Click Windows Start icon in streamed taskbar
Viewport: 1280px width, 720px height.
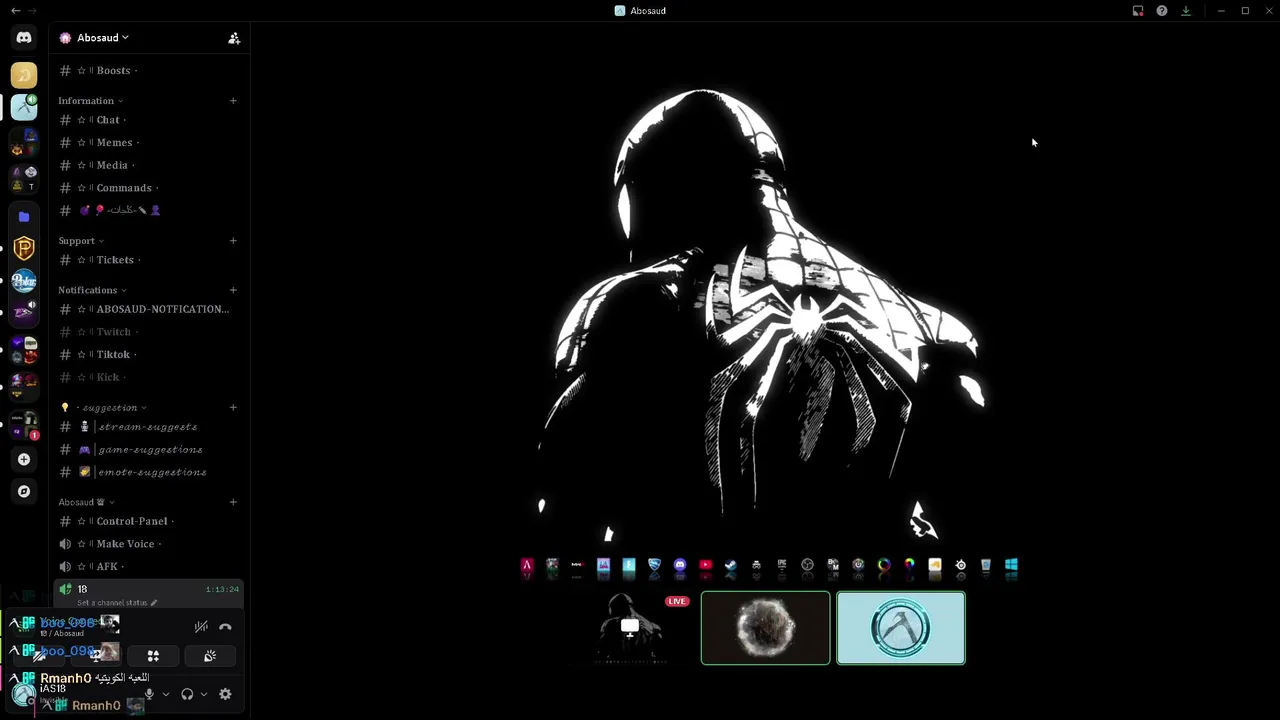(x=1011, y=565)
